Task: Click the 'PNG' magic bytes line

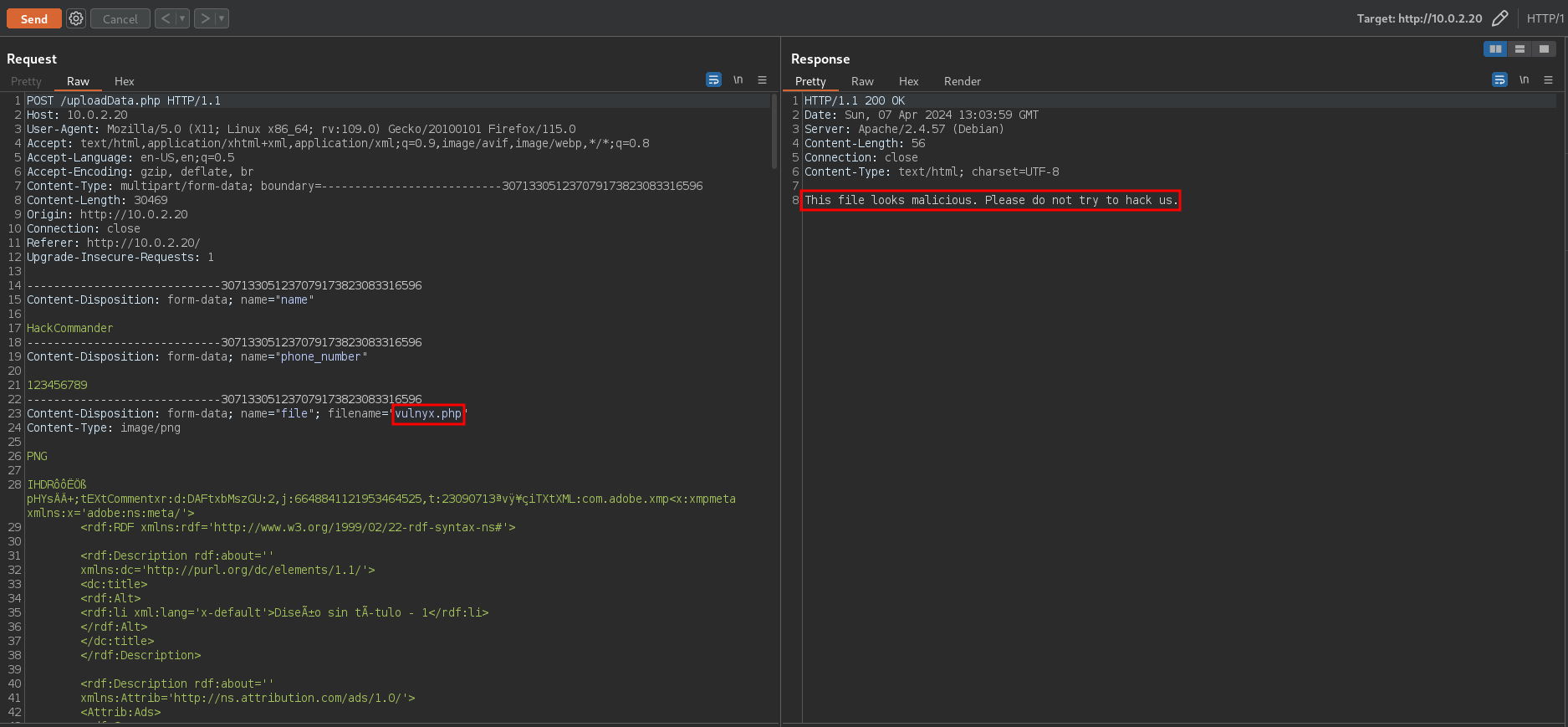Action: (37, 456)
